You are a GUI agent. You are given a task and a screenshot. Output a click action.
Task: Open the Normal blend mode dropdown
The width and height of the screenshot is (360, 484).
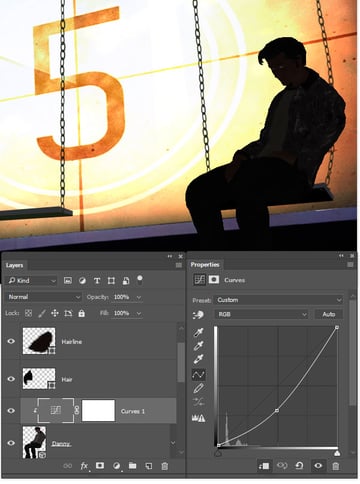[x=44, y=297]
